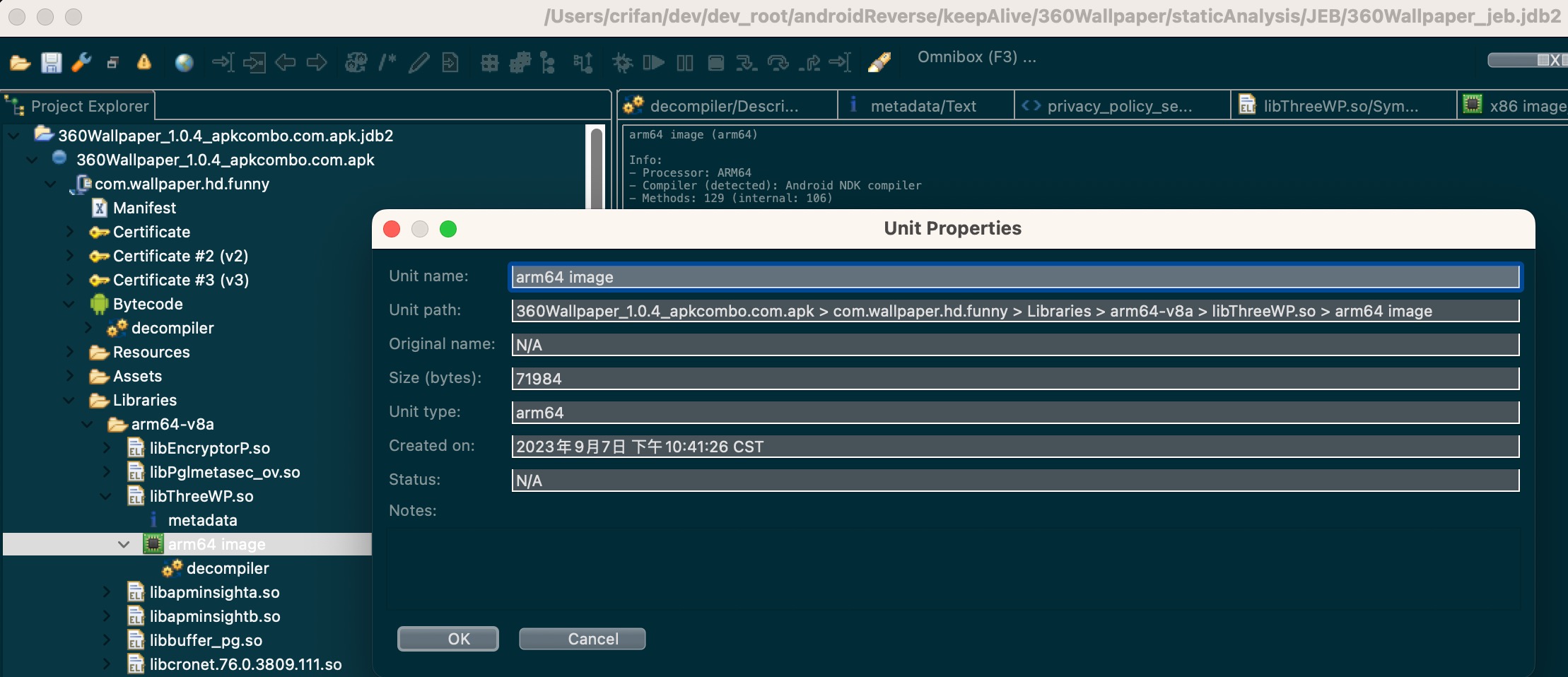Screen dimensions: 1568x677
Task: Expand the Resources folder
Action: (x=69, y=352)
